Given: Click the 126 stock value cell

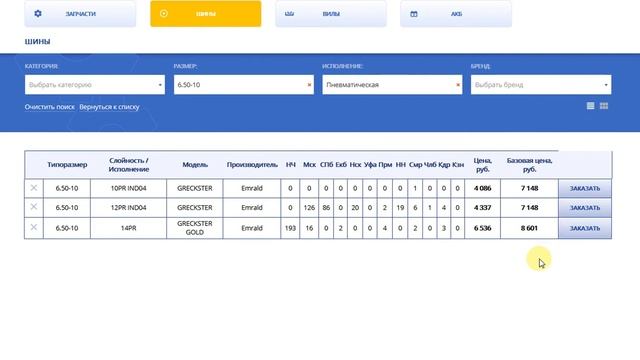Looking at the screenshot, I should [x=309, y=208].
